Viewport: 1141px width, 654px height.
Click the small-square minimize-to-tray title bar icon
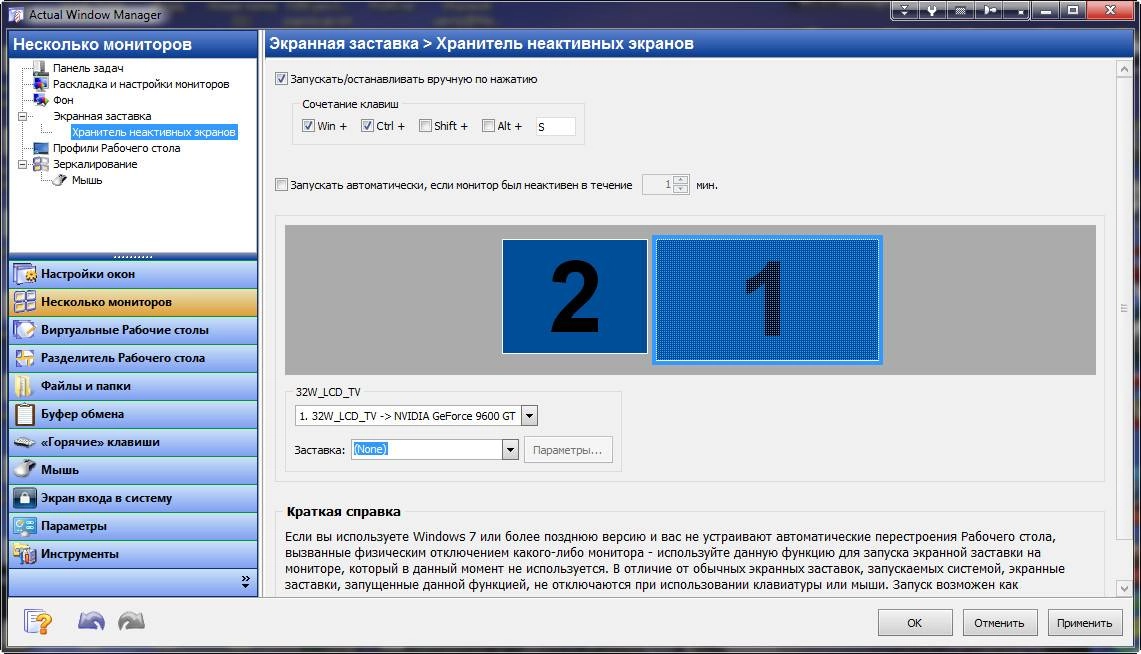coord(1017,10)
